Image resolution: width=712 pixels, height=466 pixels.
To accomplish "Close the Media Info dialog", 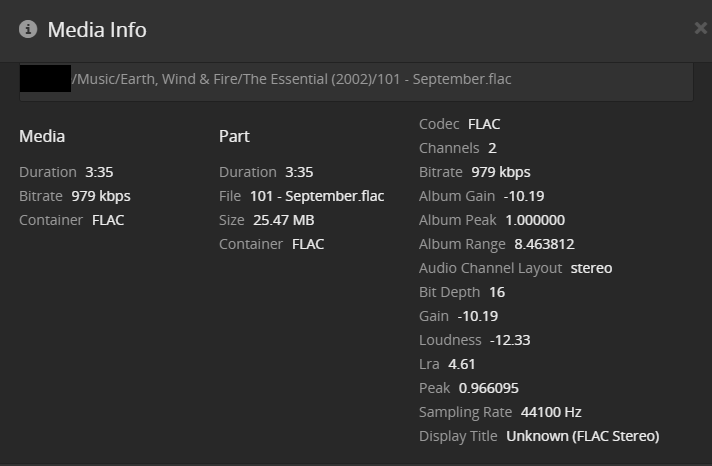I will coord(700,29).
